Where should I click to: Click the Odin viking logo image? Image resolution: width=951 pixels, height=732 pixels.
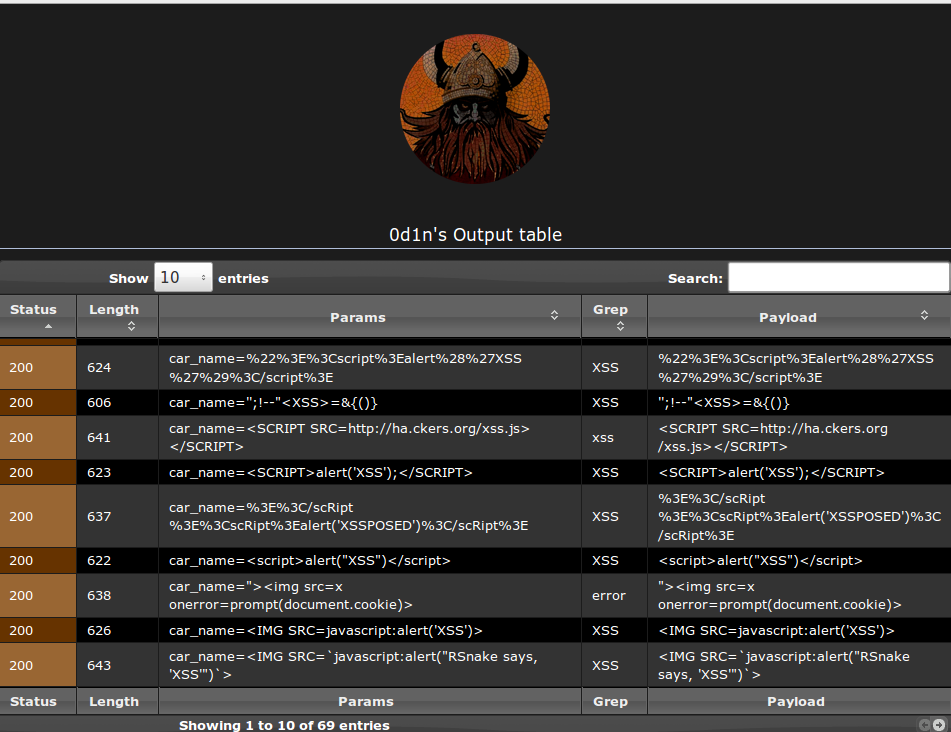coord(475,109)
